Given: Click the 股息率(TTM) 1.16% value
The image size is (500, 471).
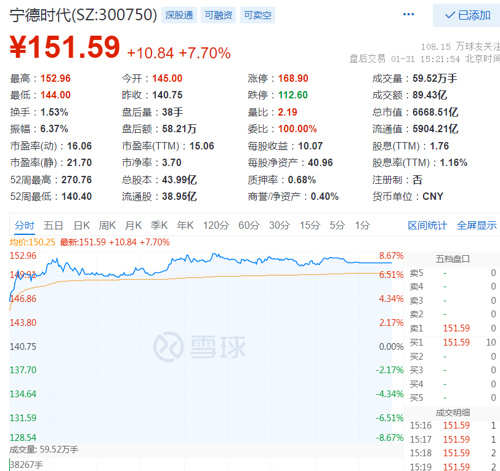Looking at the screenshot, I should [x=453, y=163].
